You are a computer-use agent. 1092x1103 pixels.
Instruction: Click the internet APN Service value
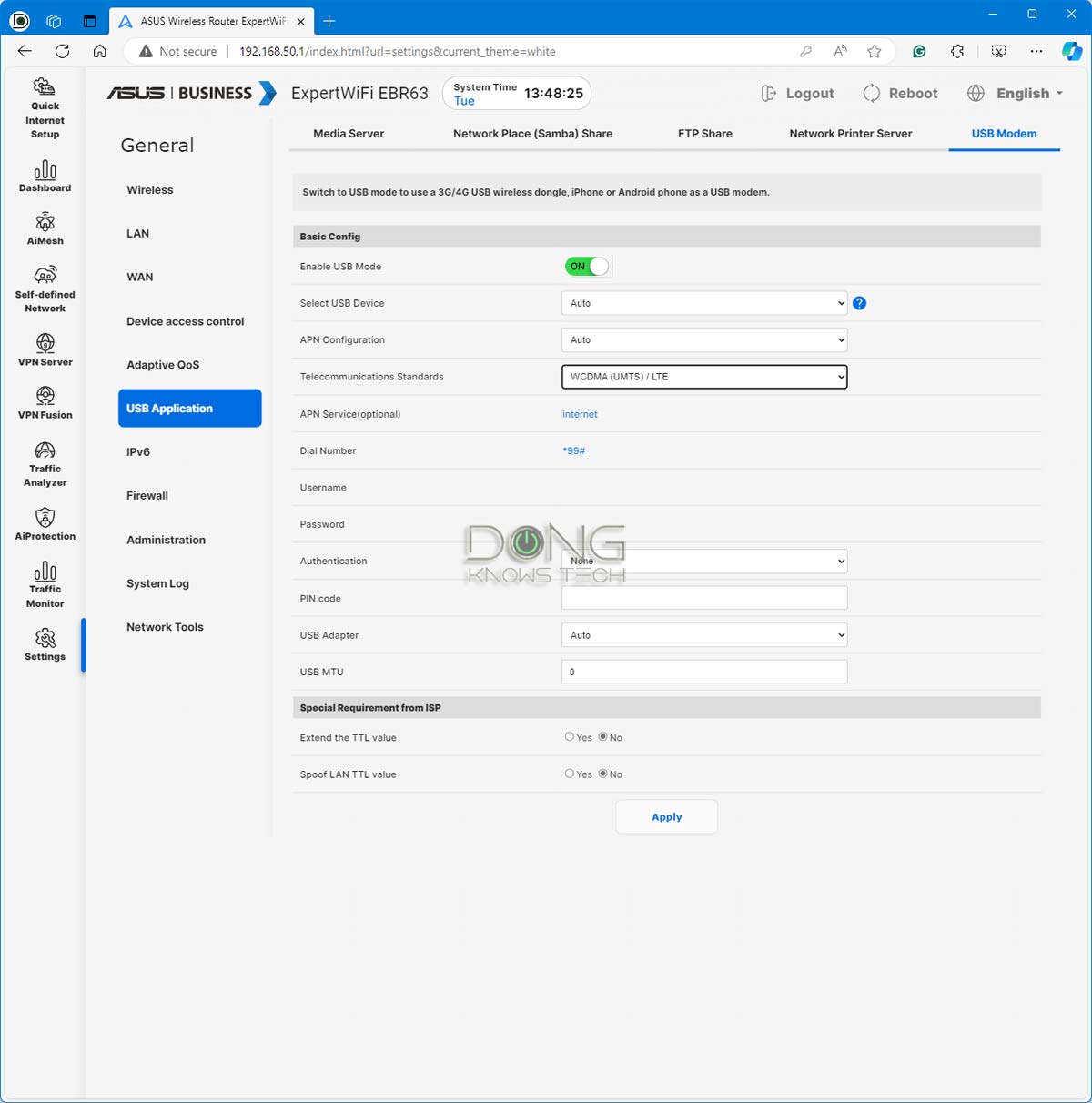pos(580,414)
